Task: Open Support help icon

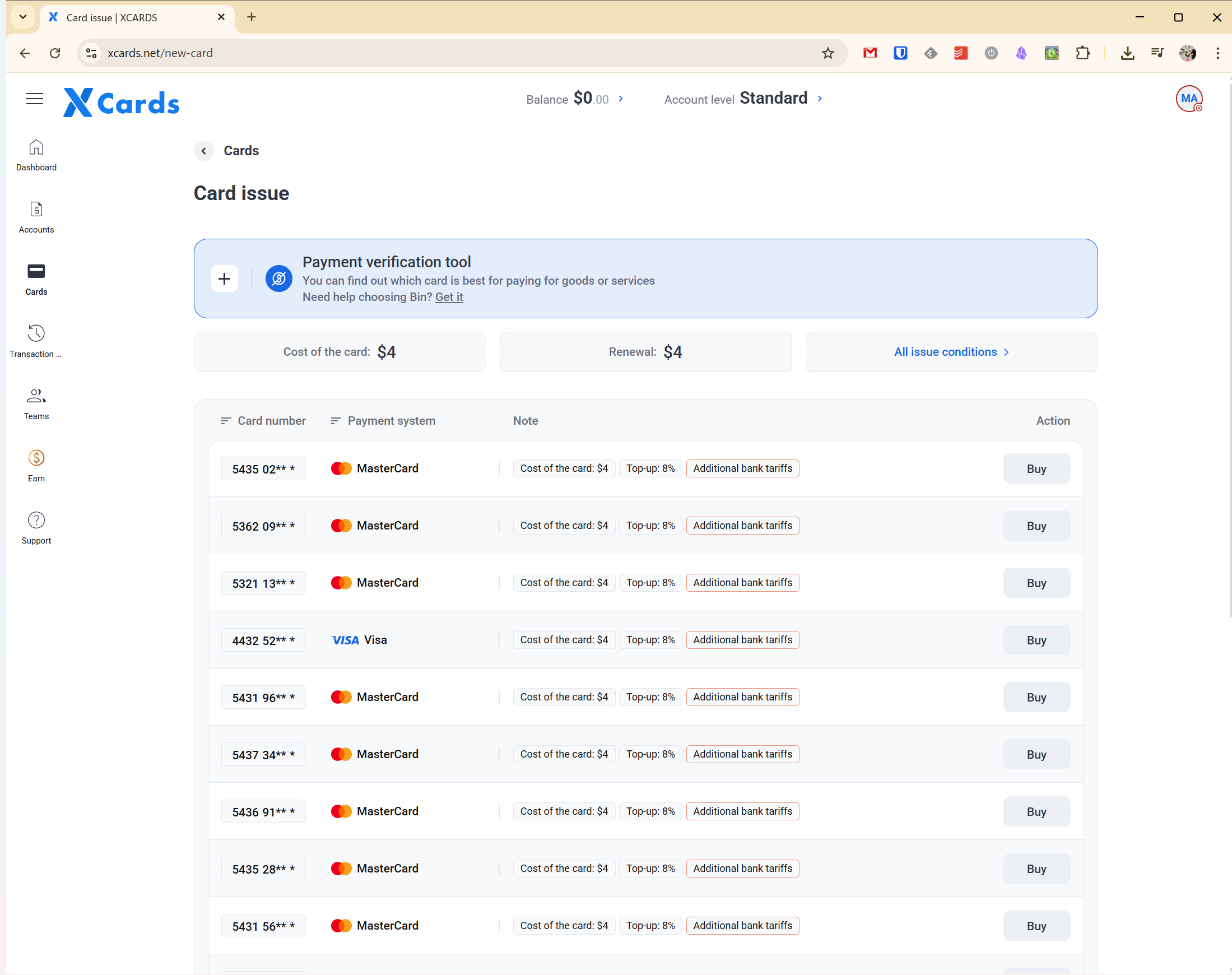Action: pos(36,528)
